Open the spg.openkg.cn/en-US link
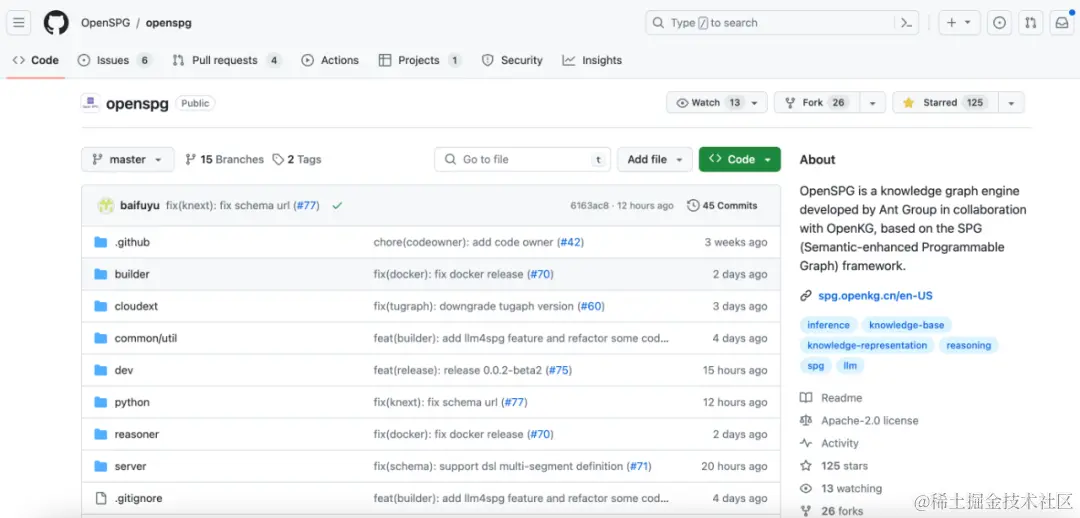The image size is (1080, 518). (875, 296)
